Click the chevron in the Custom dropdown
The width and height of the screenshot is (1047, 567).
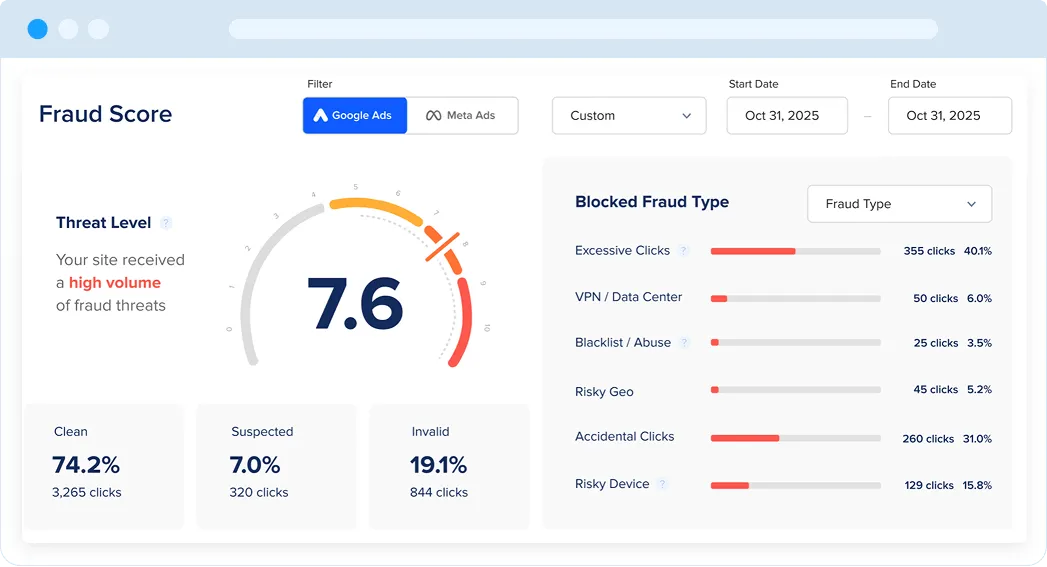[686, 116]
